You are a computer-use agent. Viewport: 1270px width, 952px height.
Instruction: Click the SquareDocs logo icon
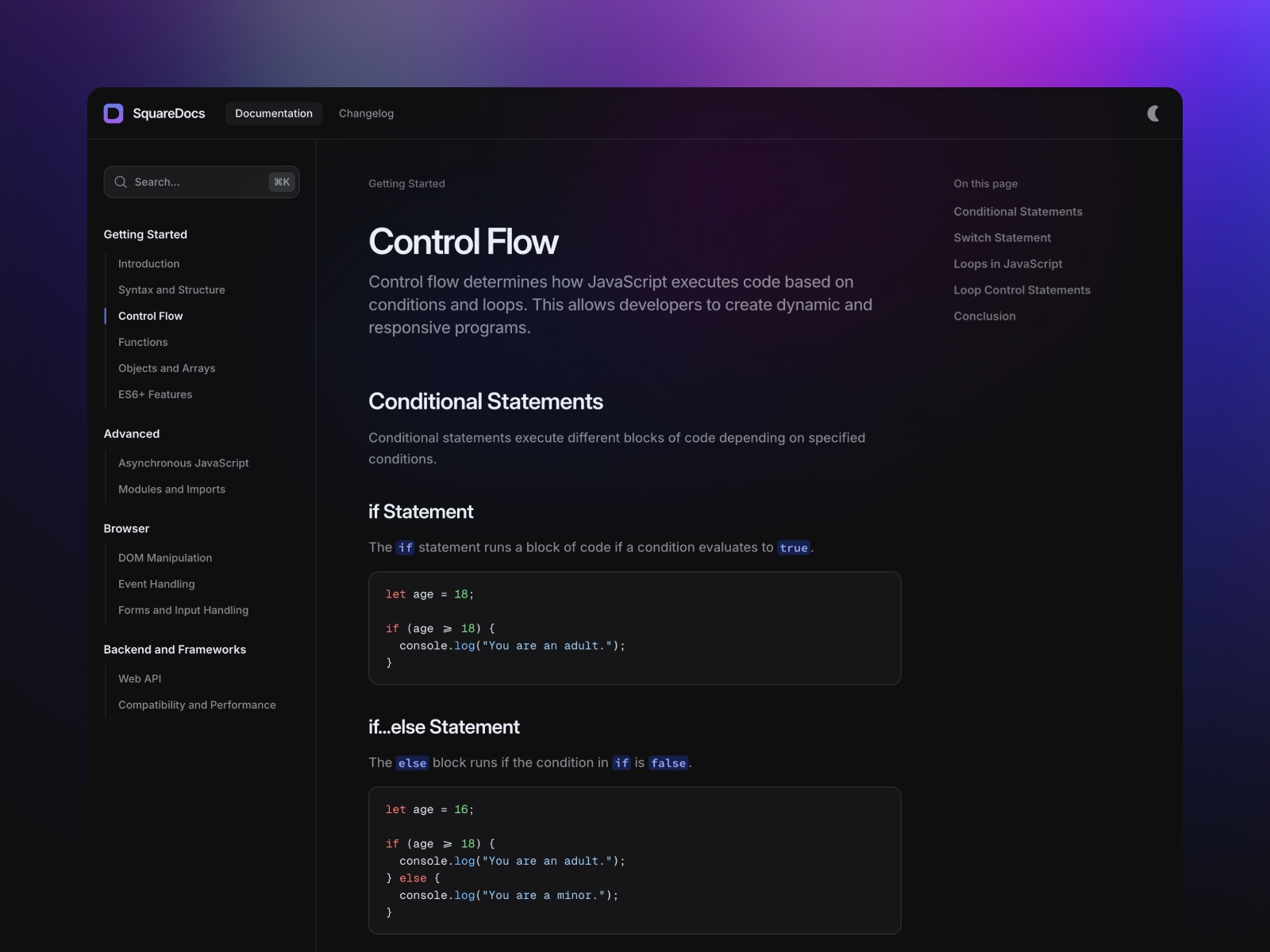click(x=114, y=113)
